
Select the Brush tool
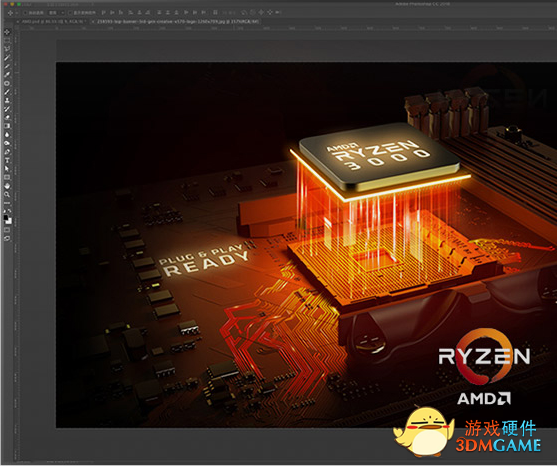(x=7, y=92)
